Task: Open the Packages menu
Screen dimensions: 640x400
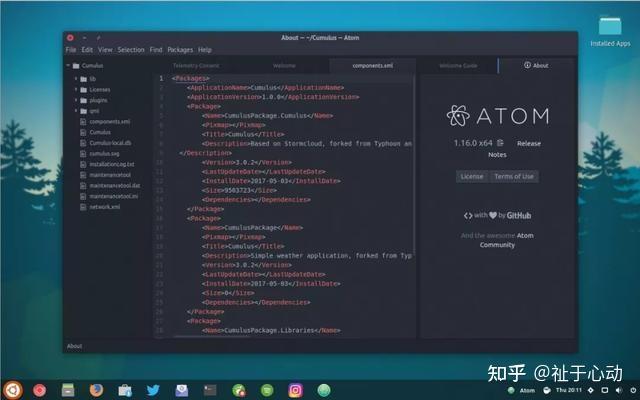Action: click(180, 50)
